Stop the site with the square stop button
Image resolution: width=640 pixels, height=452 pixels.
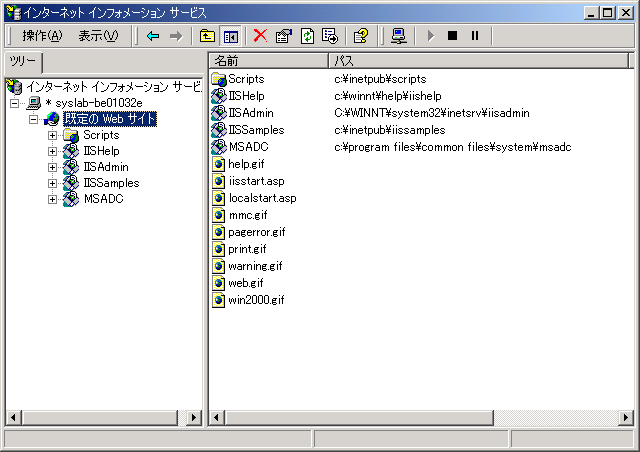[x=452, y=36]
